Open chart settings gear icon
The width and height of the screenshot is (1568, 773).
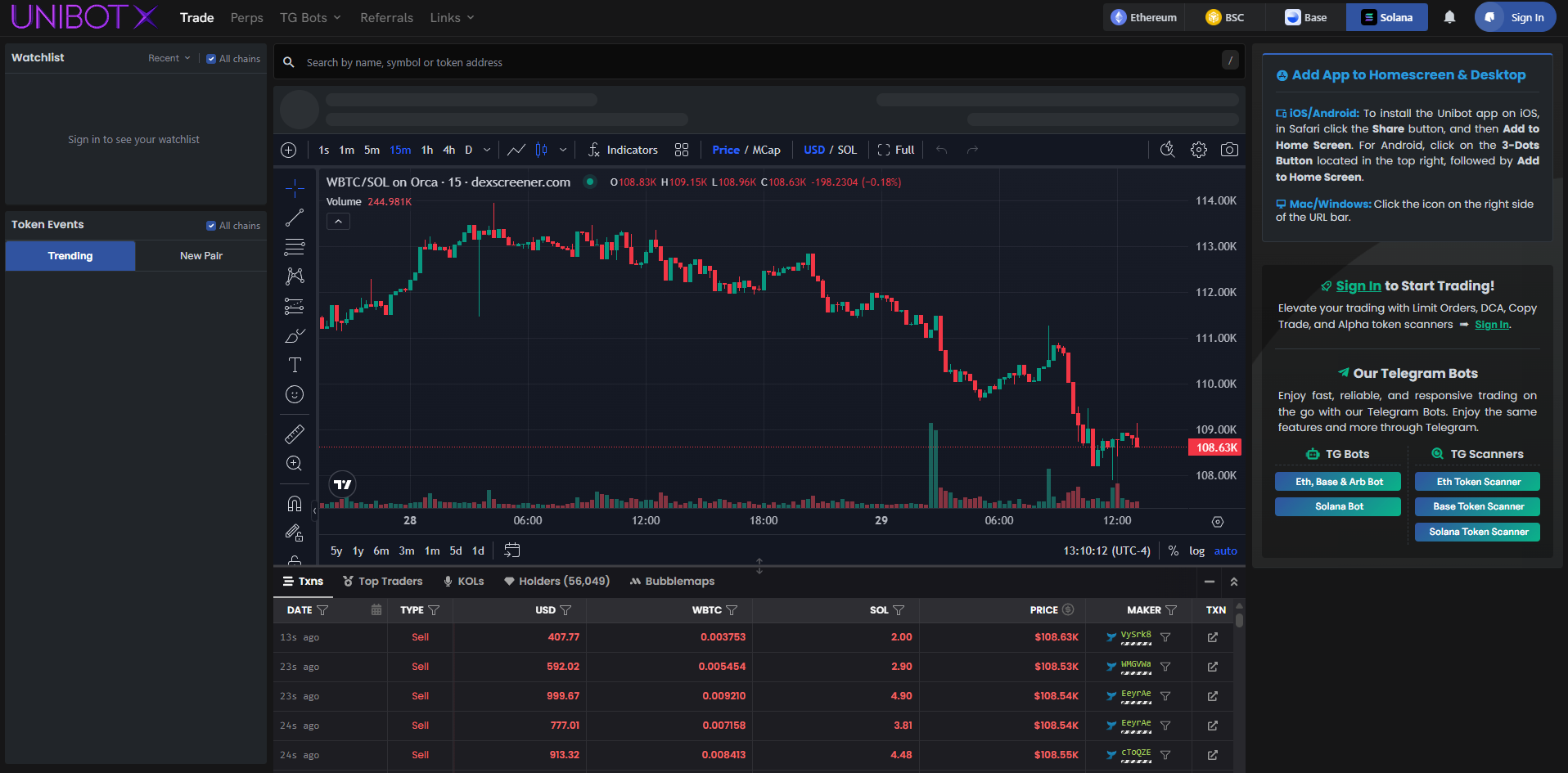(1198, 150)
